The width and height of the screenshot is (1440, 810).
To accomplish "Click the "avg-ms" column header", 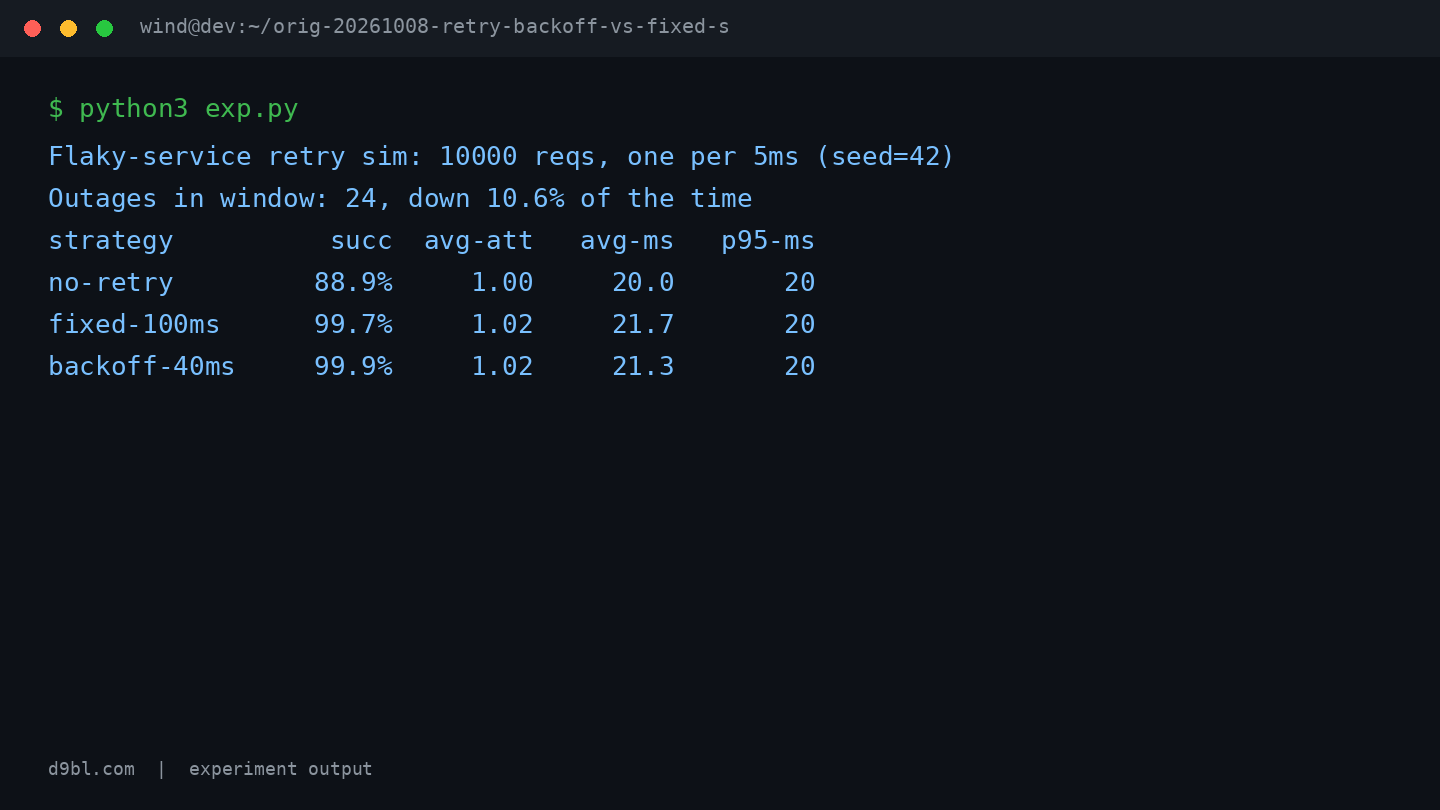I will (627, 241).
